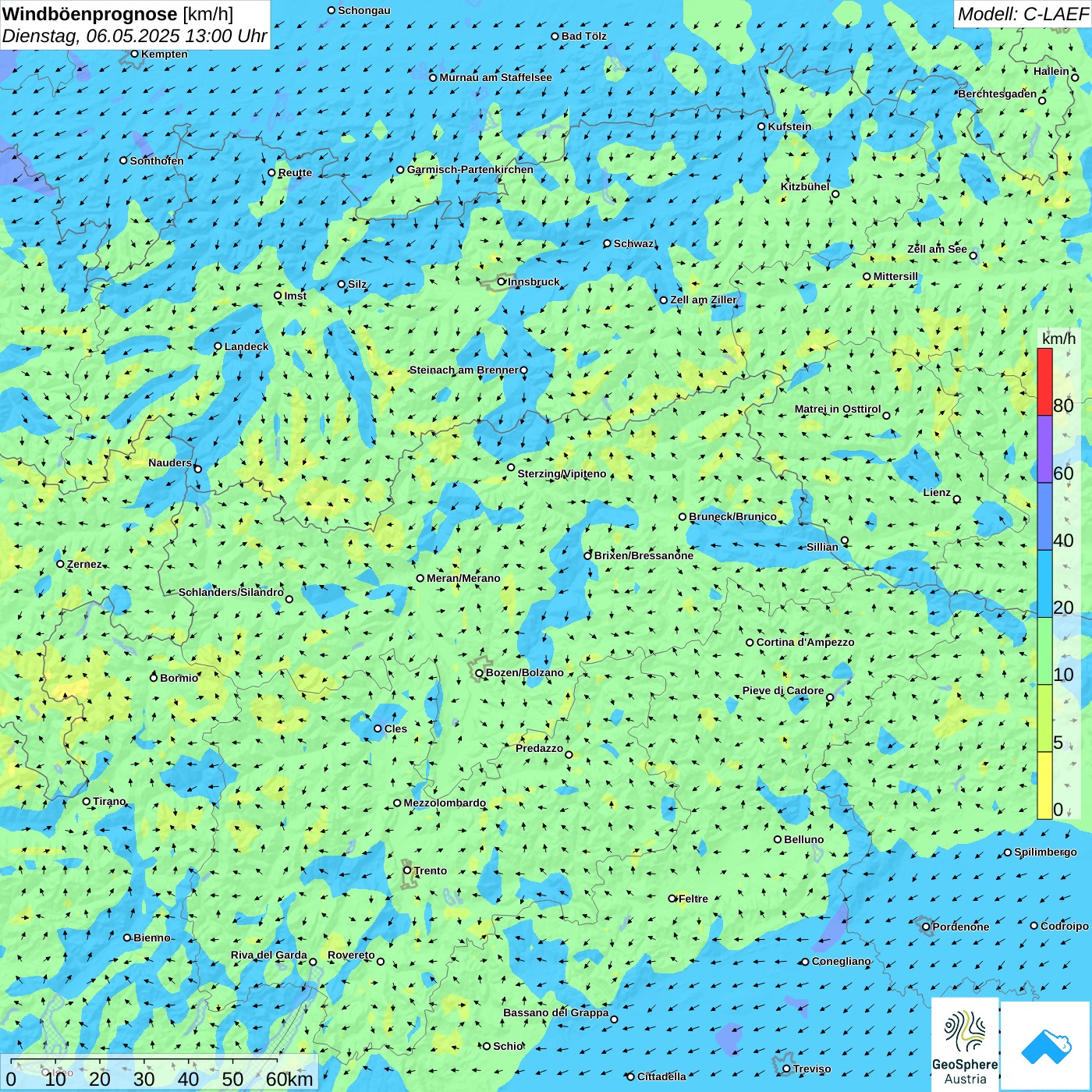Screen dimensions: 1092x1092
Task: Click the Tirano label
Action: click(109, 801)
